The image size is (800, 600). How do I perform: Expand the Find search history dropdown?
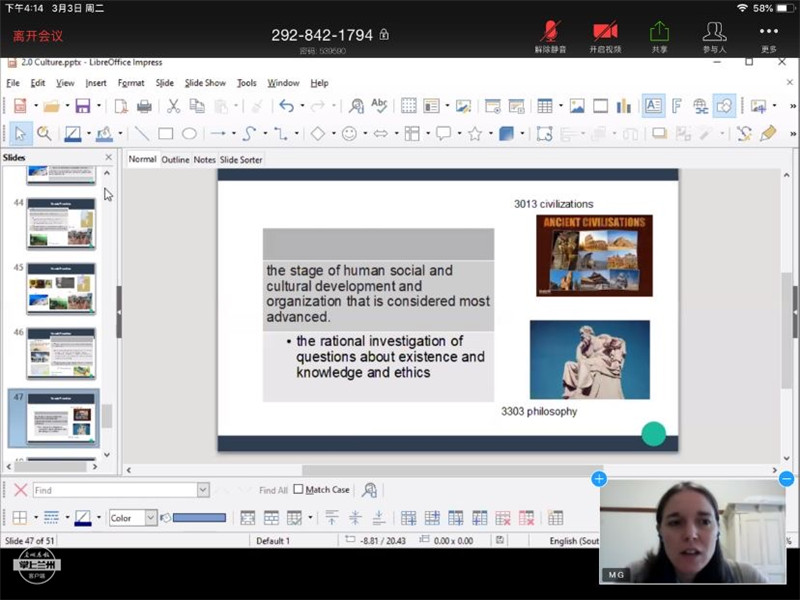pyautogui.click(x=203, y=490)
